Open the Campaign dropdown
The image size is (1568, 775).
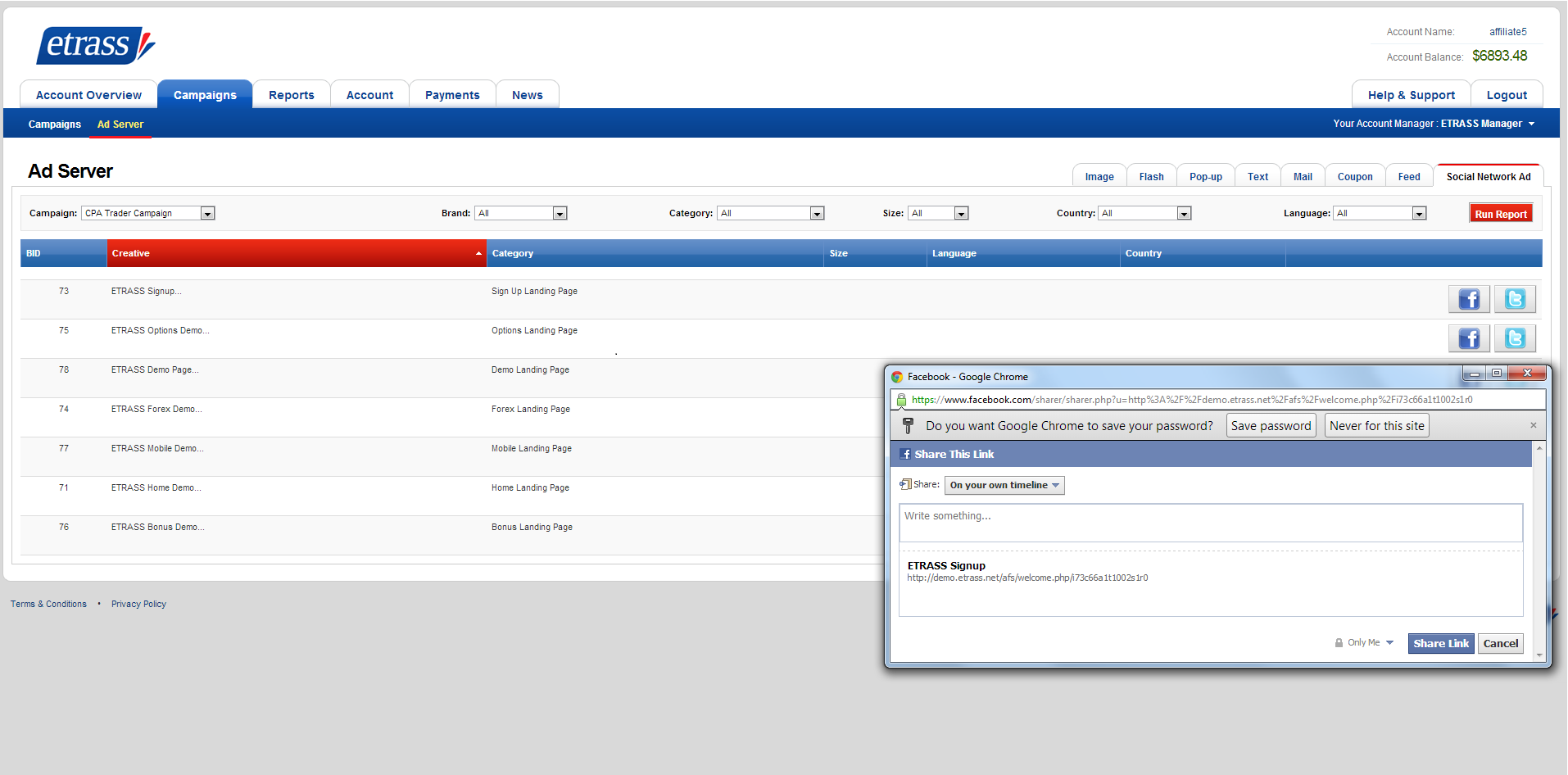point(208,214)
